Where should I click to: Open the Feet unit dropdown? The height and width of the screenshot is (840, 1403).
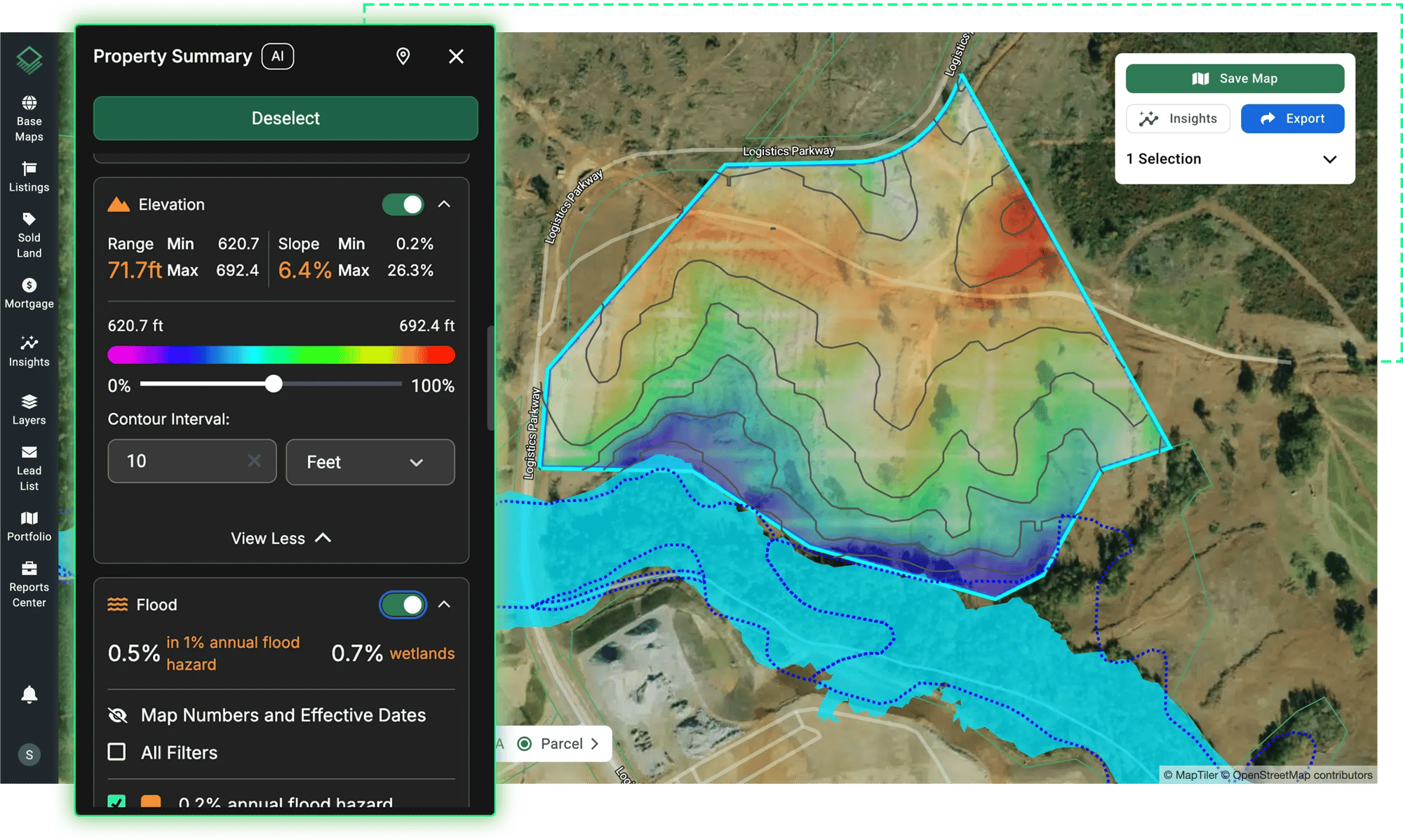(x=370, y=462)
